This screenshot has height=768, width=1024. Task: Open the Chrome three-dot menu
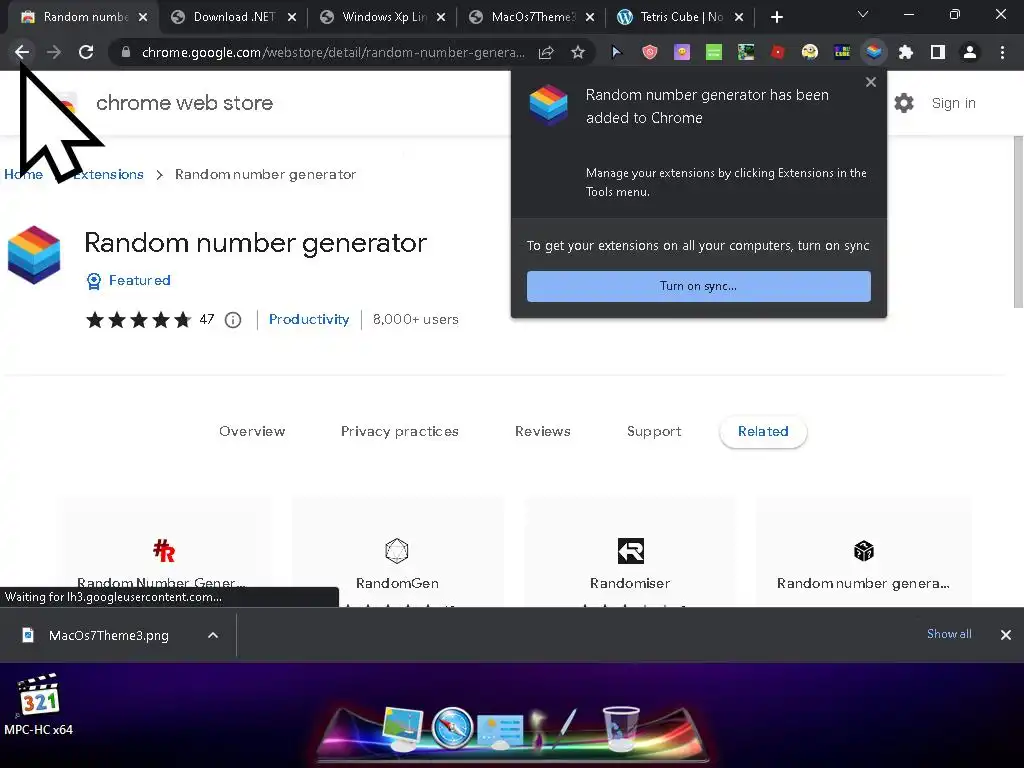click(x=1002, y=52)
